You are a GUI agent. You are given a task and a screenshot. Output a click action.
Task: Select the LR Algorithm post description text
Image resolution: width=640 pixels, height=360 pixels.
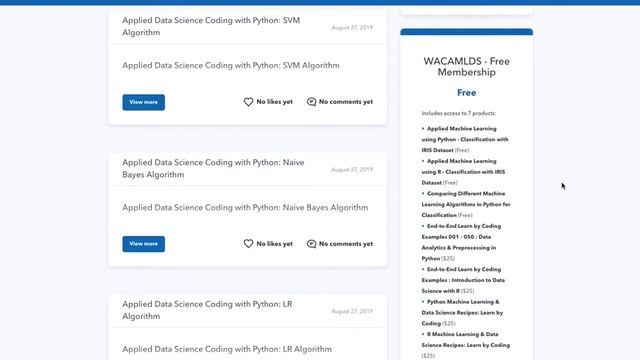coord(227,349)
